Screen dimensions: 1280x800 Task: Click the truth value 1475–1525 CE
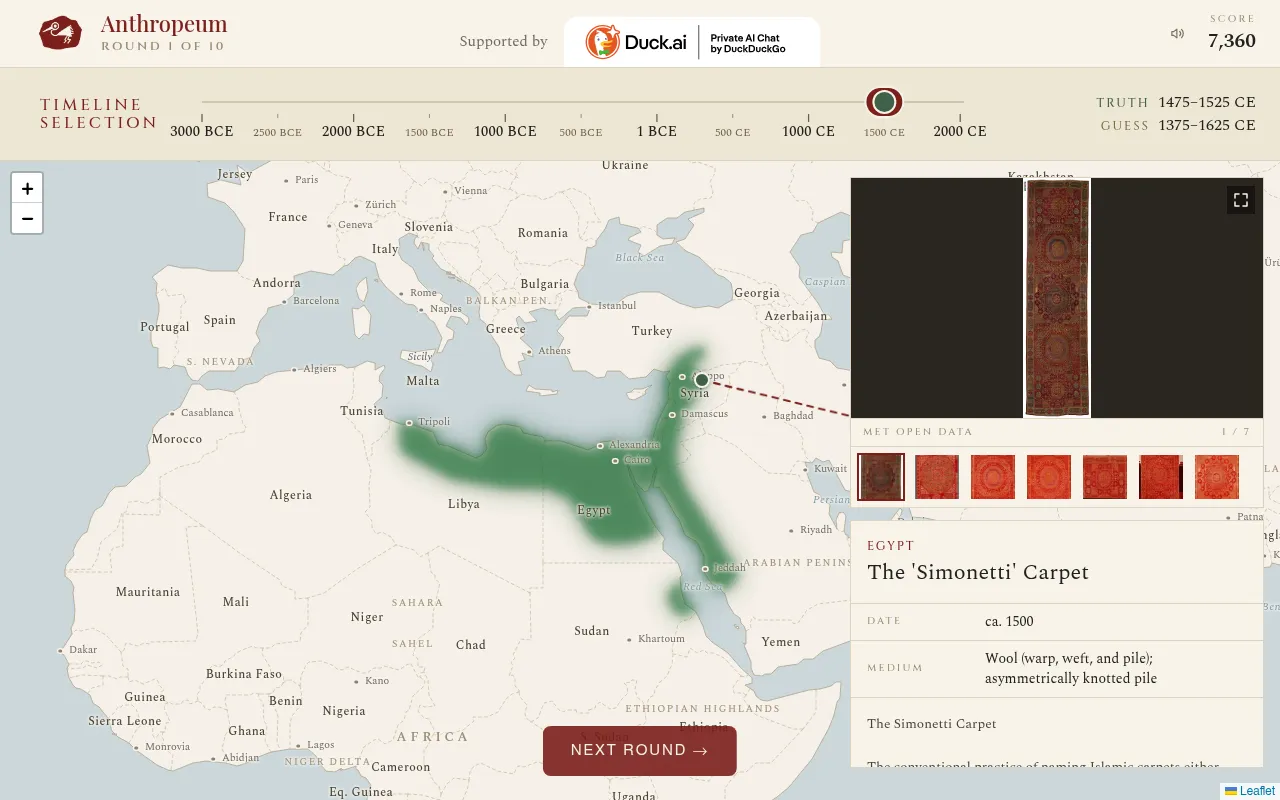1207,102
